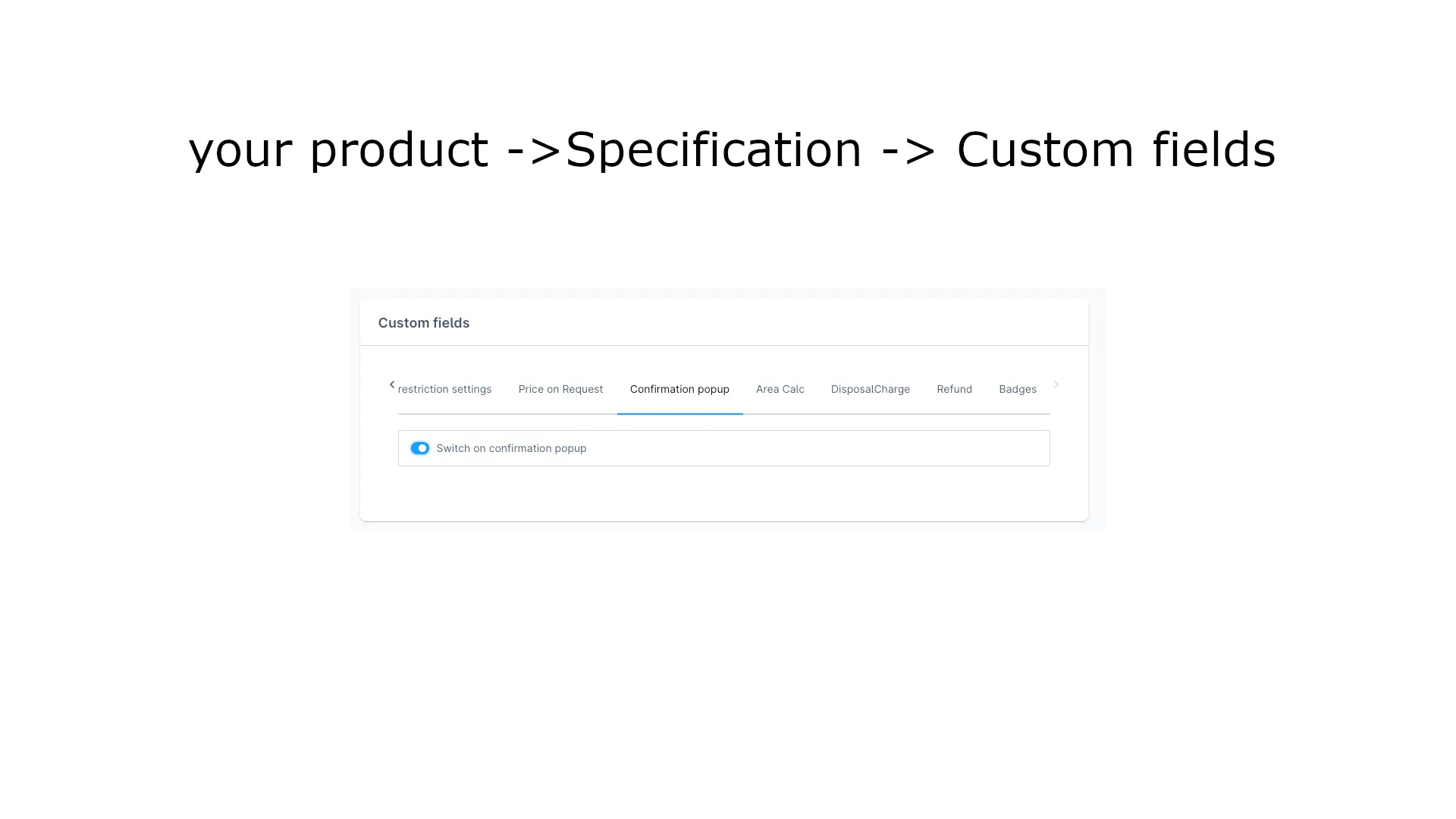This screenshot has height=819, width=1456.
Task: Click the "Switch on confirmation popup" label
Action: tap(511, 448)
